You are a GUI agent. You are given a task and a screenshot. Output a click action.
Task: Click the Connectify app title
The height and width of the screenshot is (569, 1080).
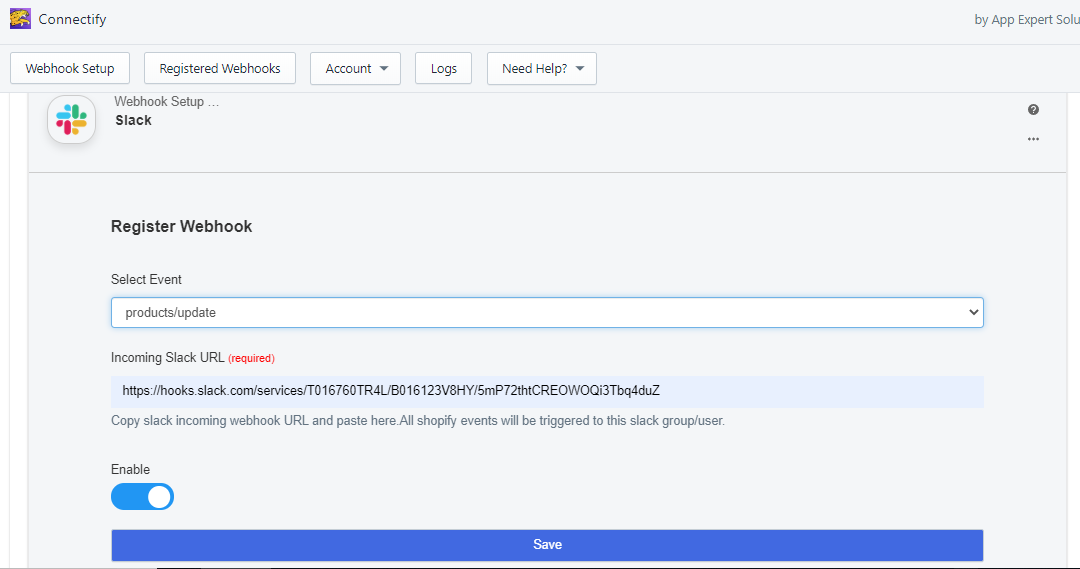[72, 19]
